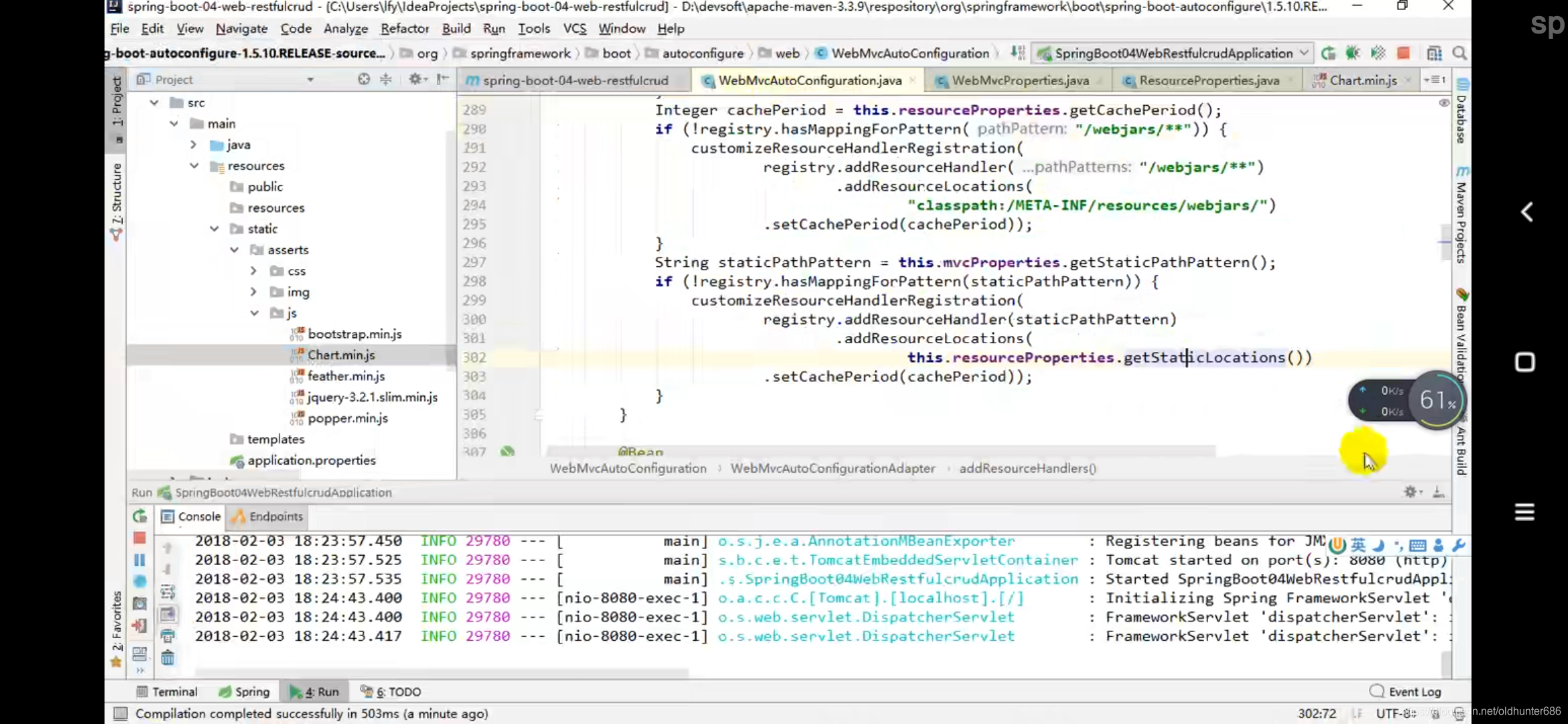Collapse the static folder in tree
The image size is (1568, 724).
214,229
